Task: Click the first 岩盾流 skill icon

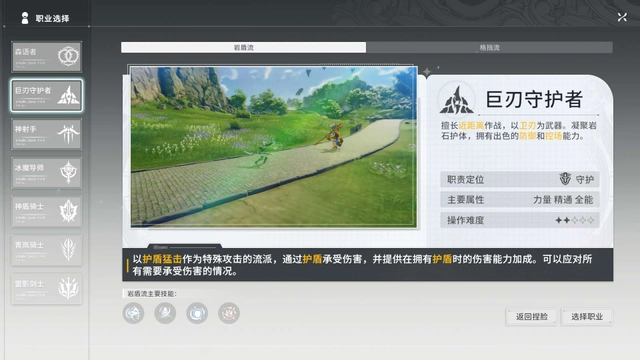Action: 133,313
